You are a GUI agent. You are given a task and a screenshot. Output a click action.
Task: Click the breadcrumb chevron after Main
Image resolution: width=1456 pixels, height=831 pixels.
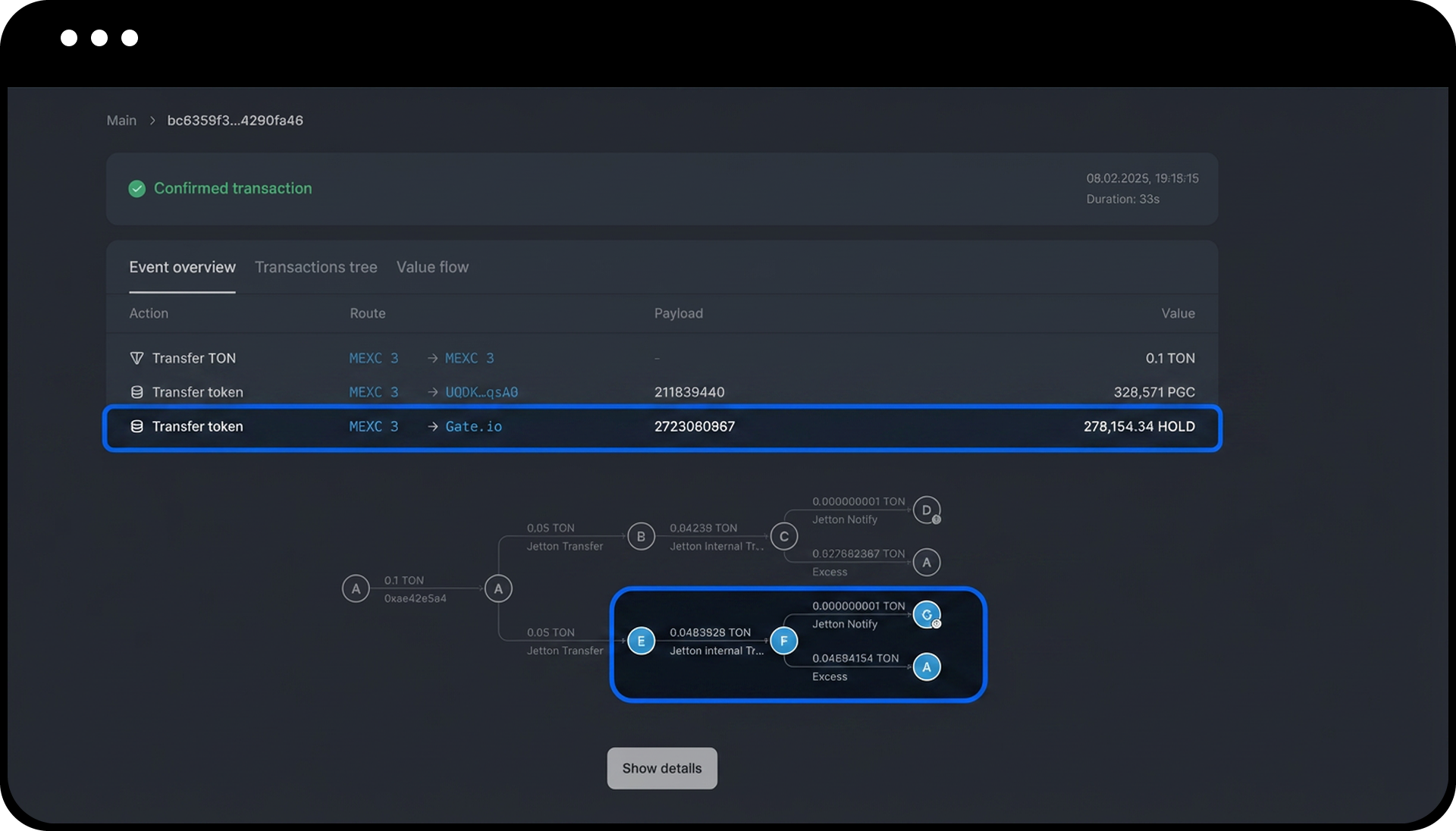(152, 121)
